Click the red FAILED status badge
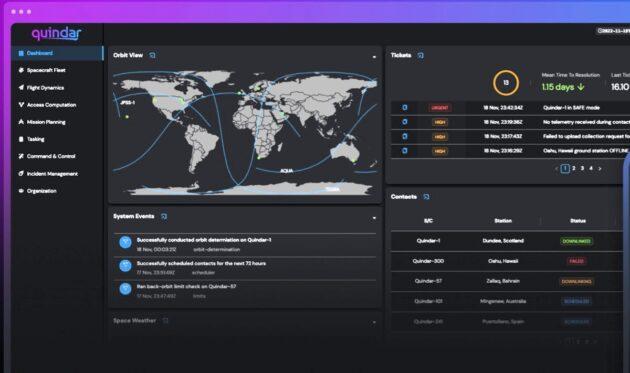630x373 pixels. pos(577,261)
